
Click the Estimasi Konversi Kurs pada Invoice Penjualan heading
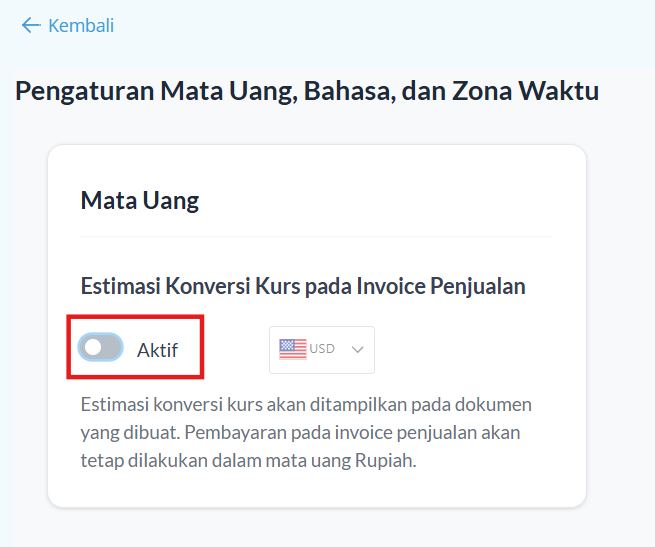coord(303,286)
